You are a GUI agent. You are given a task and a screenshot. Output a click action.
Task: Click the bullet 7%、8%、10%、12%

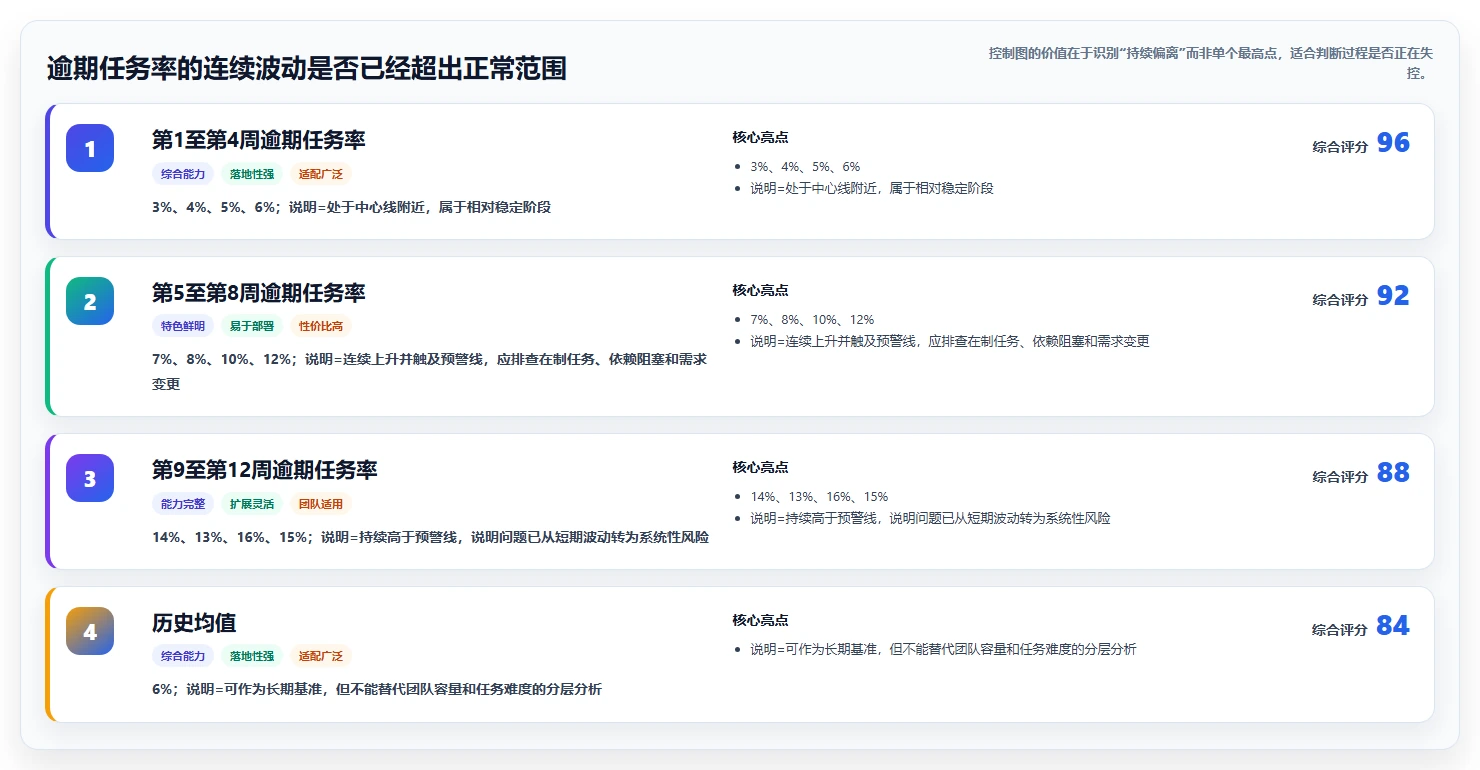812,320
